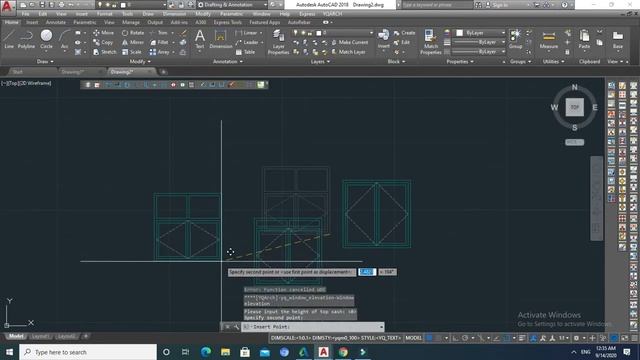Select the Dimension tool
This screenshot has height=360, width=640.
click(x=220, y=39)
